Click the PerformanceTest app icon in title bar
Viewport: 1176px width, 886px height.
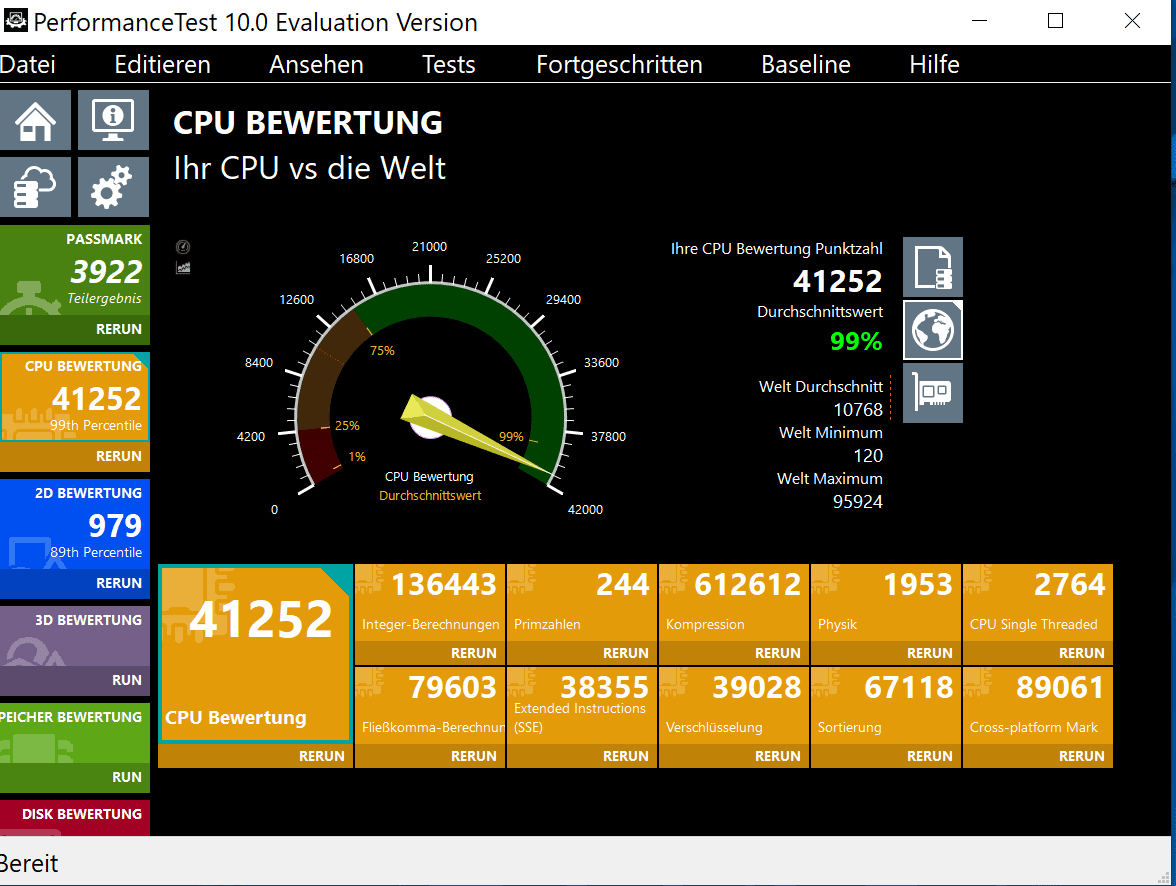pos(15,20)
